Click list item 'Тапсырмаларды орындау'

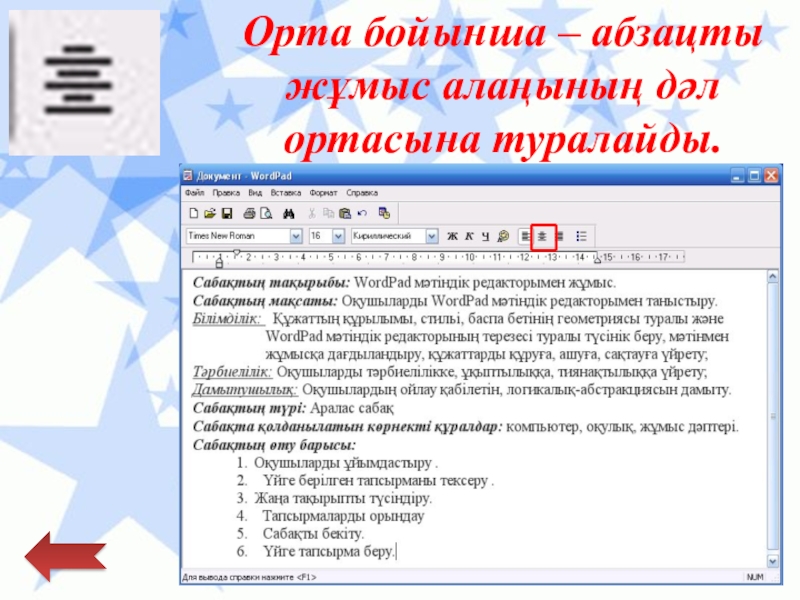[343, 516]
